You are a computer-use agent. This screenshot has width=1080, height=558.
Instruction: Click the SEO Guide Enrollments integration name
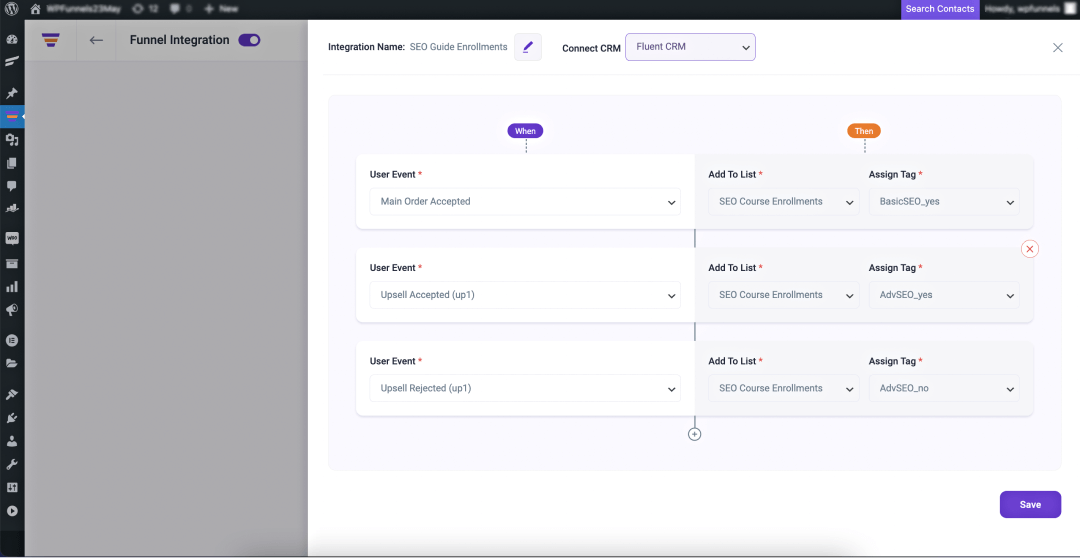tap(458, 47)
